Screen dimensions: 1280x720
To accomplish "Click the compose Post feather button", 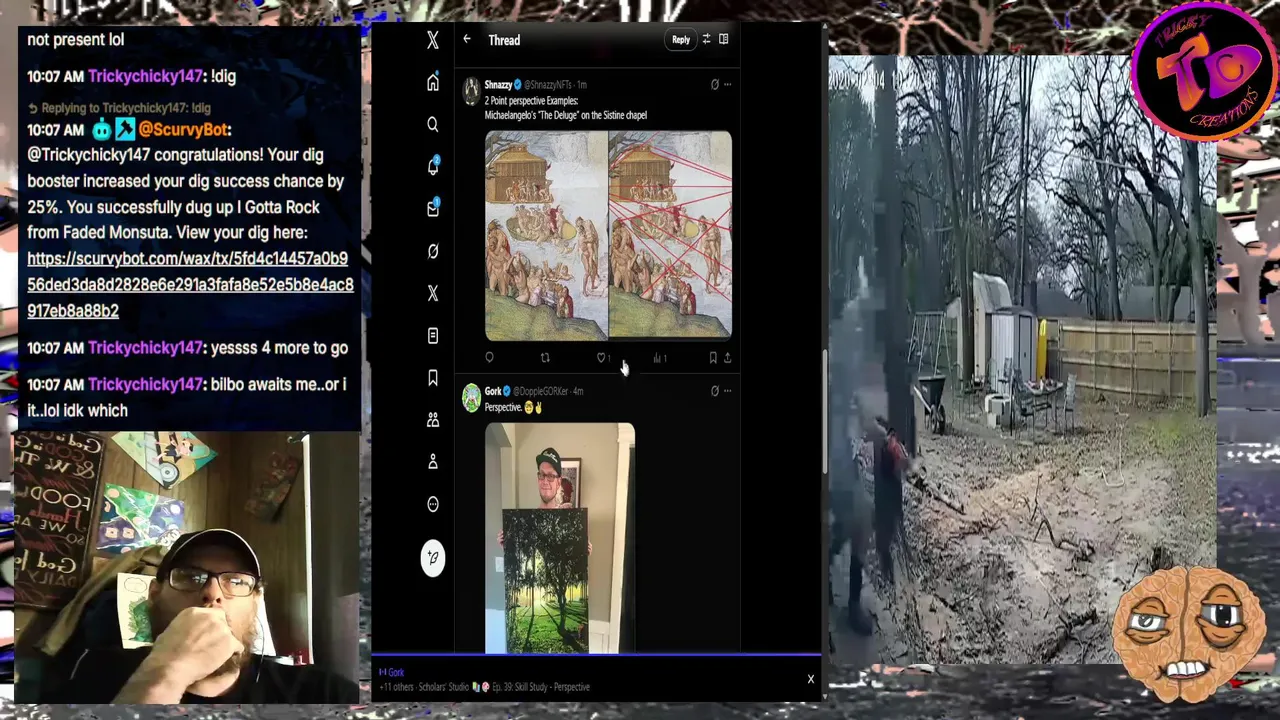I will coord(433,558).
